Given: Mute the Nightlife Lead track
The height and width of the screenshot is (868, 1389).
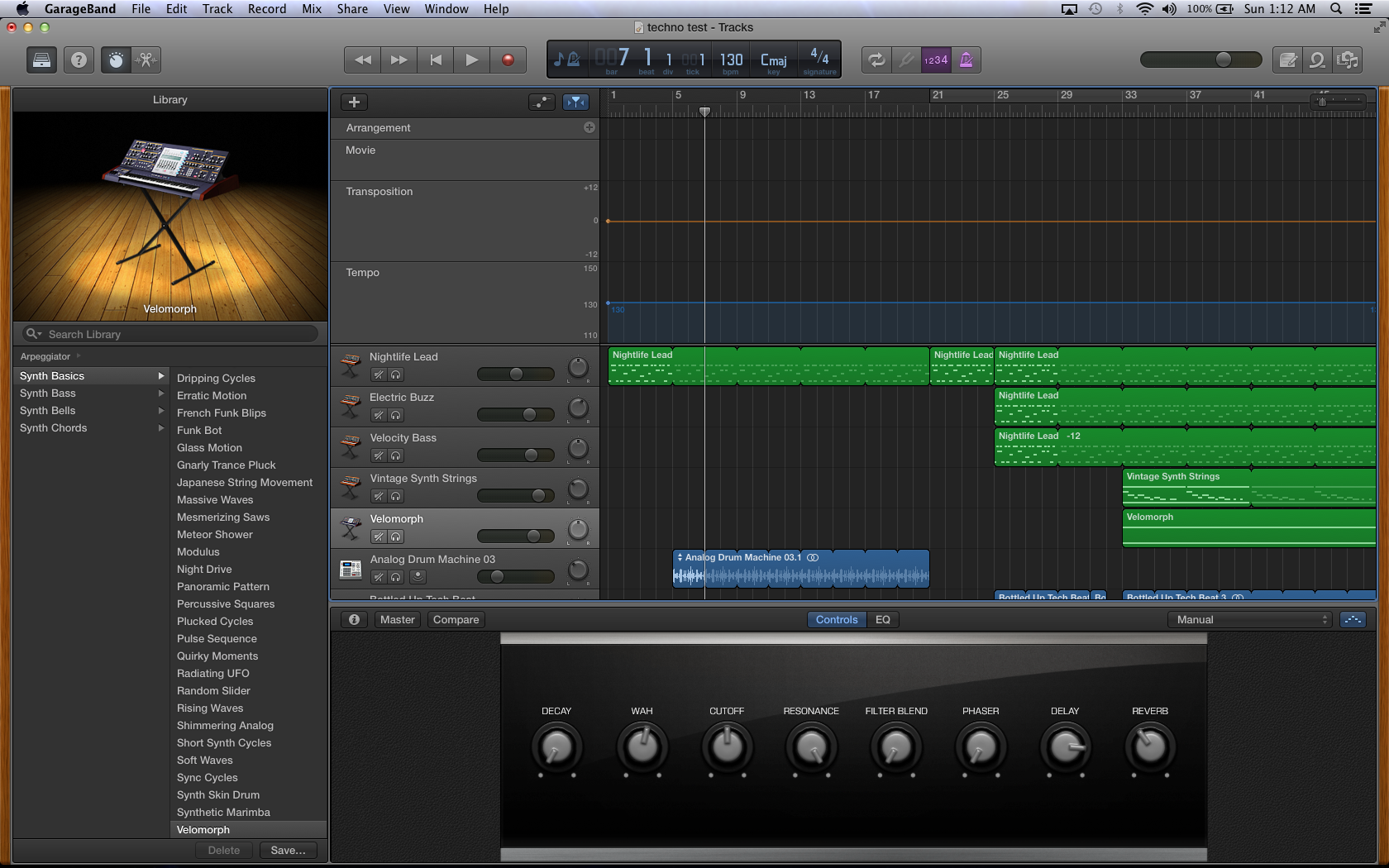Looking at the screenshot, I should (x=378, y=374).
